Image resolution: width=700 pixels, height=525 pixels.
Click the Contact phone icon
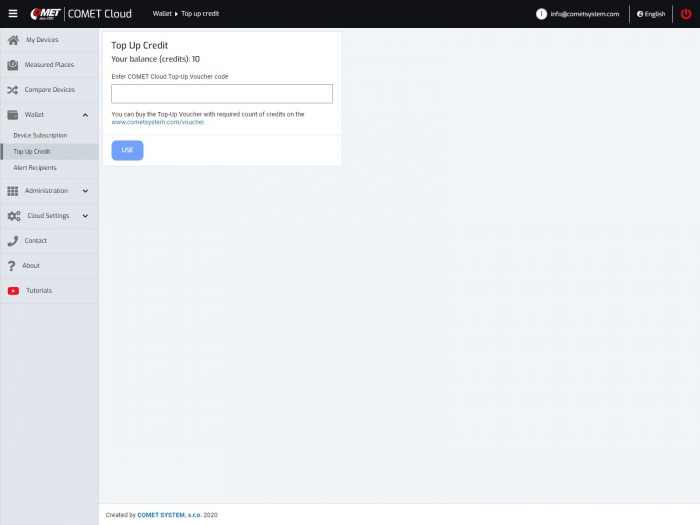click(13, 241)
